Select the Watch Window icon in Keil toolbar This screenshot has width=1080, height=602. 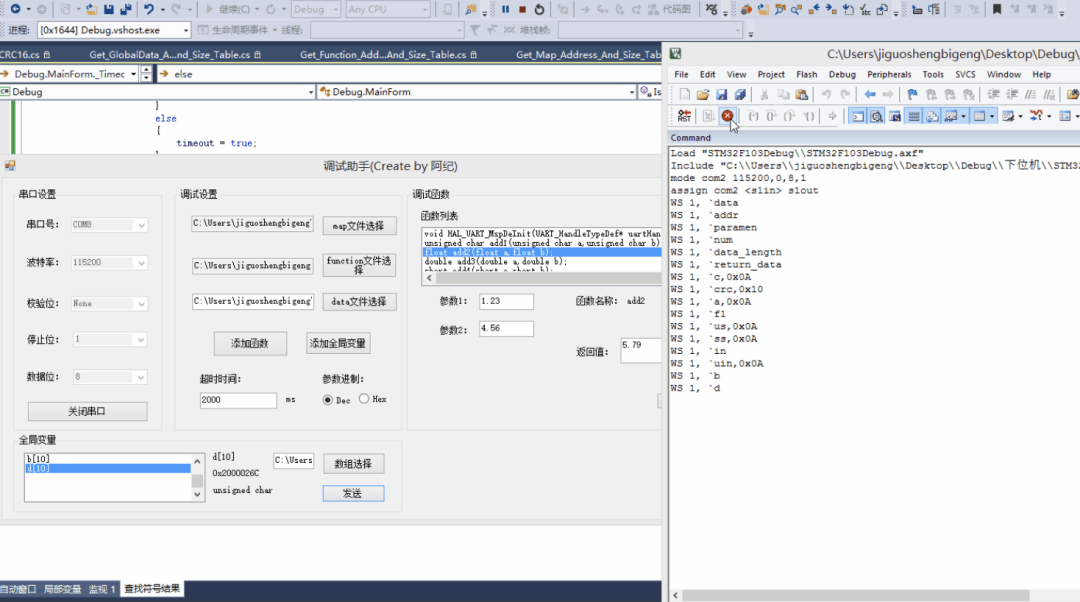[x=949, y=115]
